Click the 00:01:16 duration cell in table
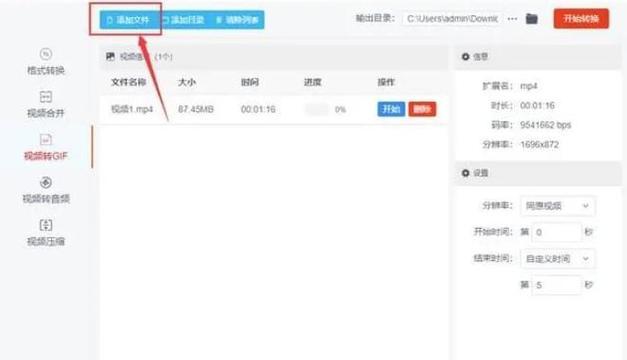 tap(258, 109)
